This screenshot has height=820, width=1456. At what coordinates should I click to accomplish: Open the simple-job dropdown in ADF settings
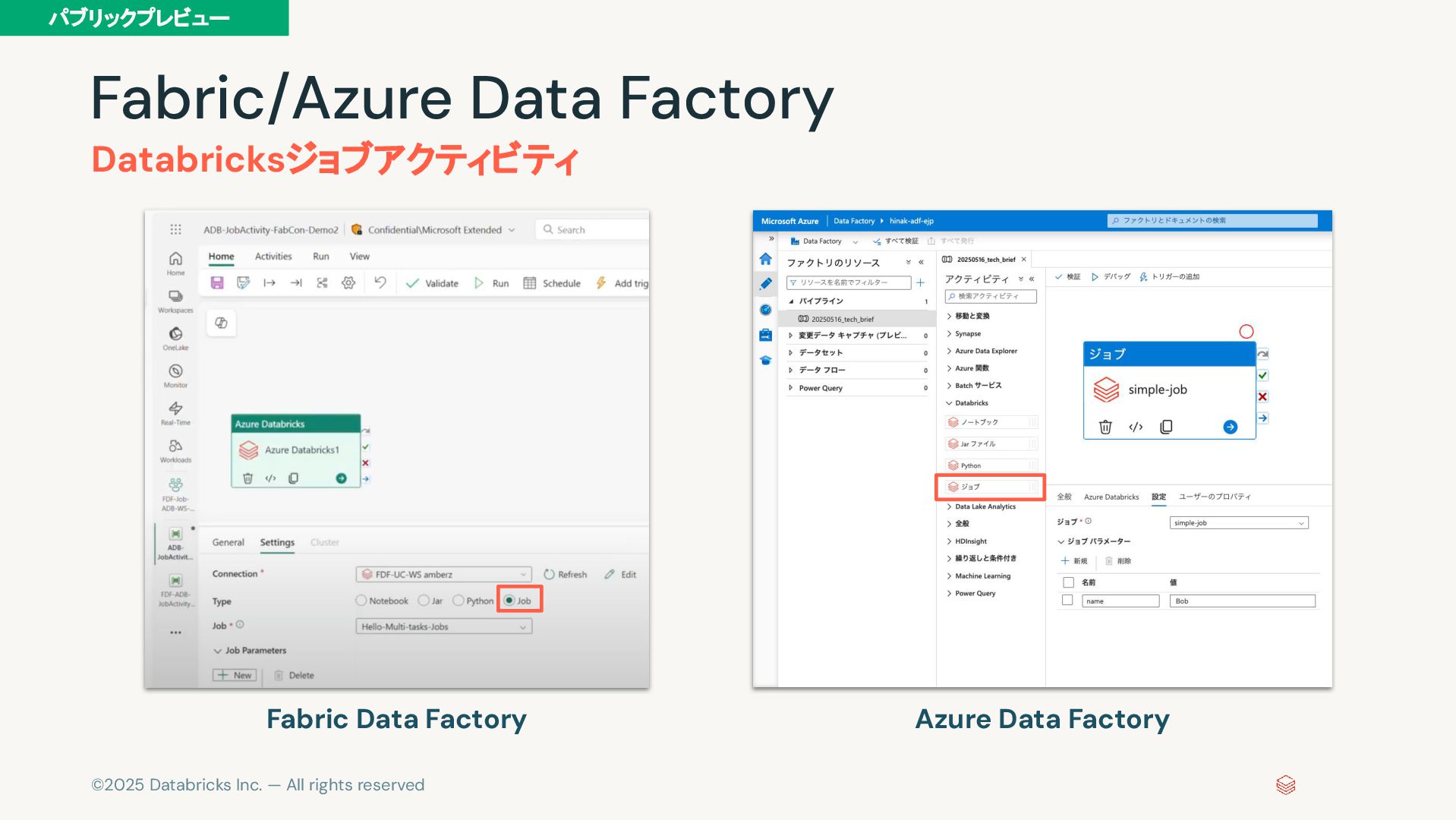pyautogui.click(x=1239, y=523)
